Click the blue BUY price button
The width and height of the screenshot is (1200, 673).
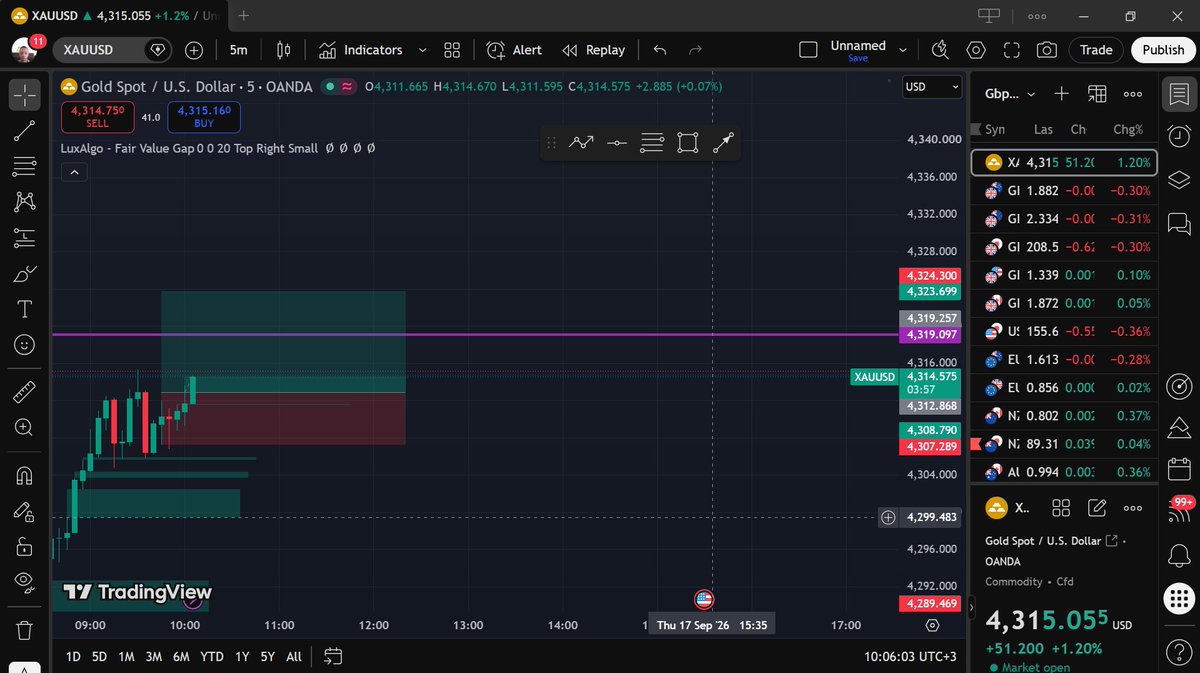[x=204, y=117]
